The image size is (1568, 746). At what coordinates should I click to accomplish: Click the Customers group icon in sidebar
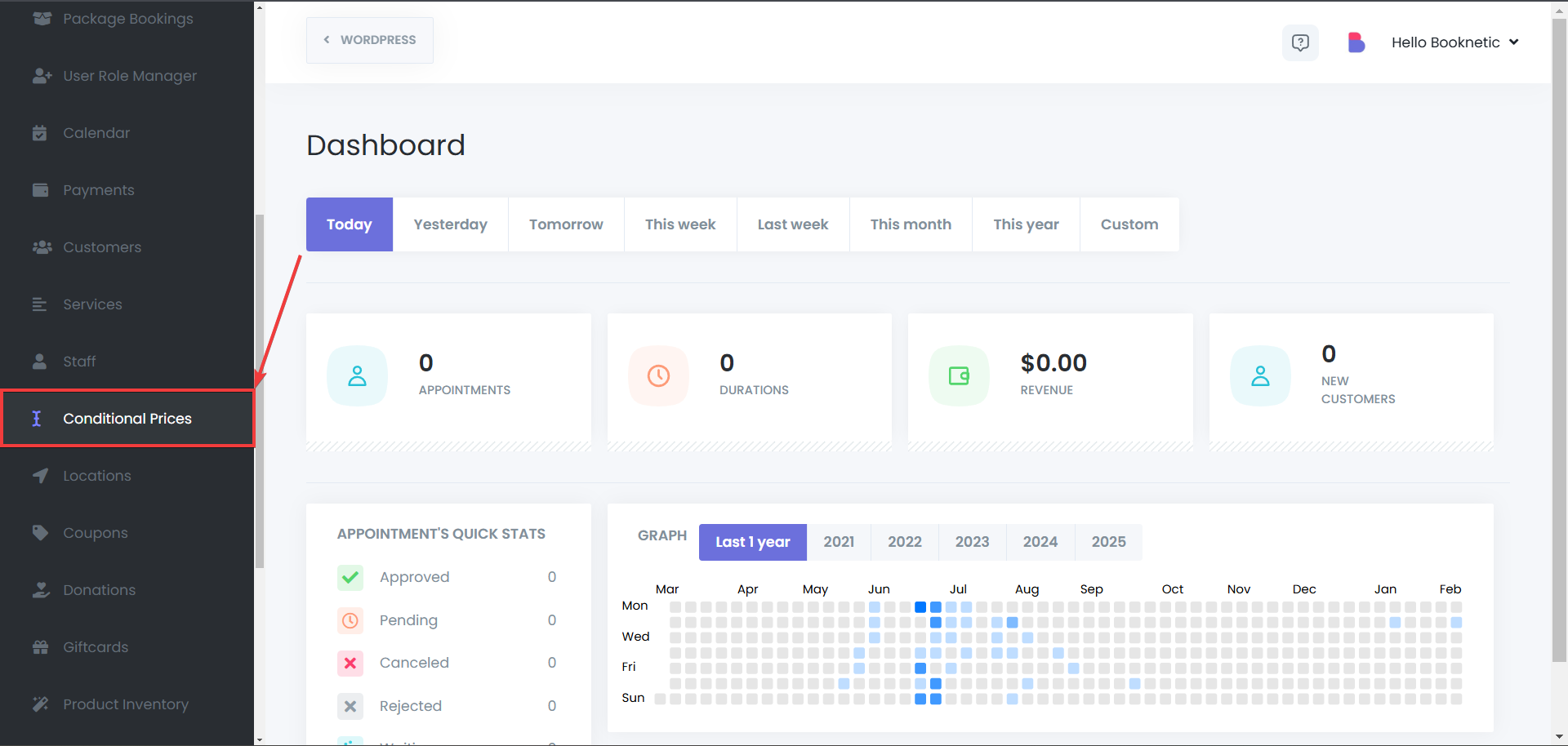[x=42, y=247]
